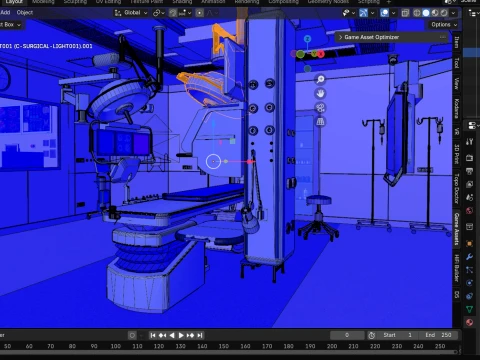Toggle the camera view icon

coord(320,108)
